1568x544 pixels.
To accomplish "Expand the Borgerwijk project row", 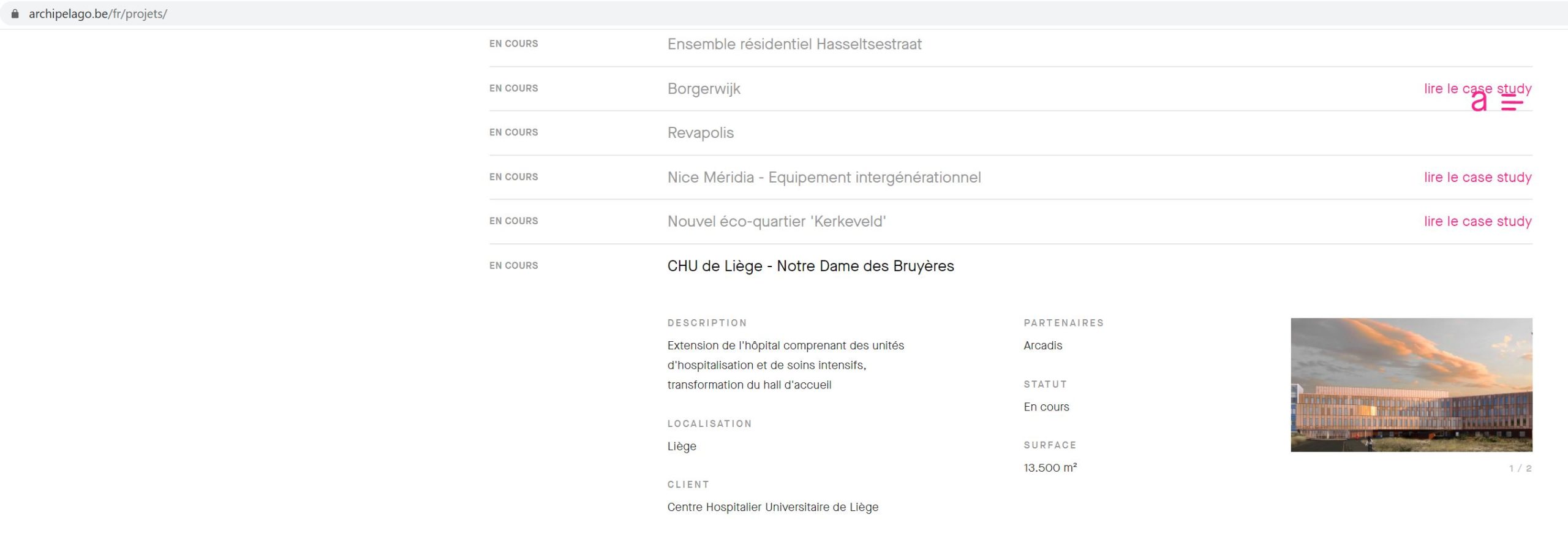I will 704,89.
